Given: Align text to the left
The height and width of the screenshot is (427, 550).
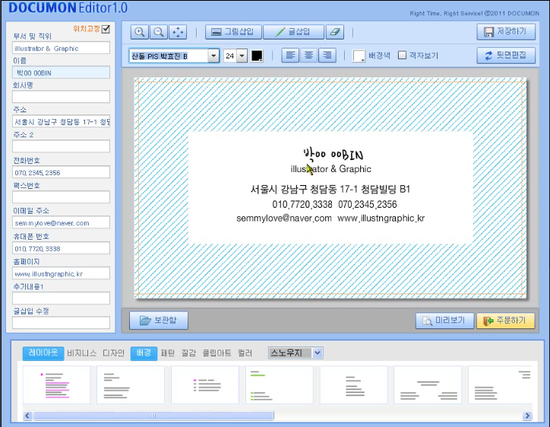Looking at the screenshot, I should 290,55.
